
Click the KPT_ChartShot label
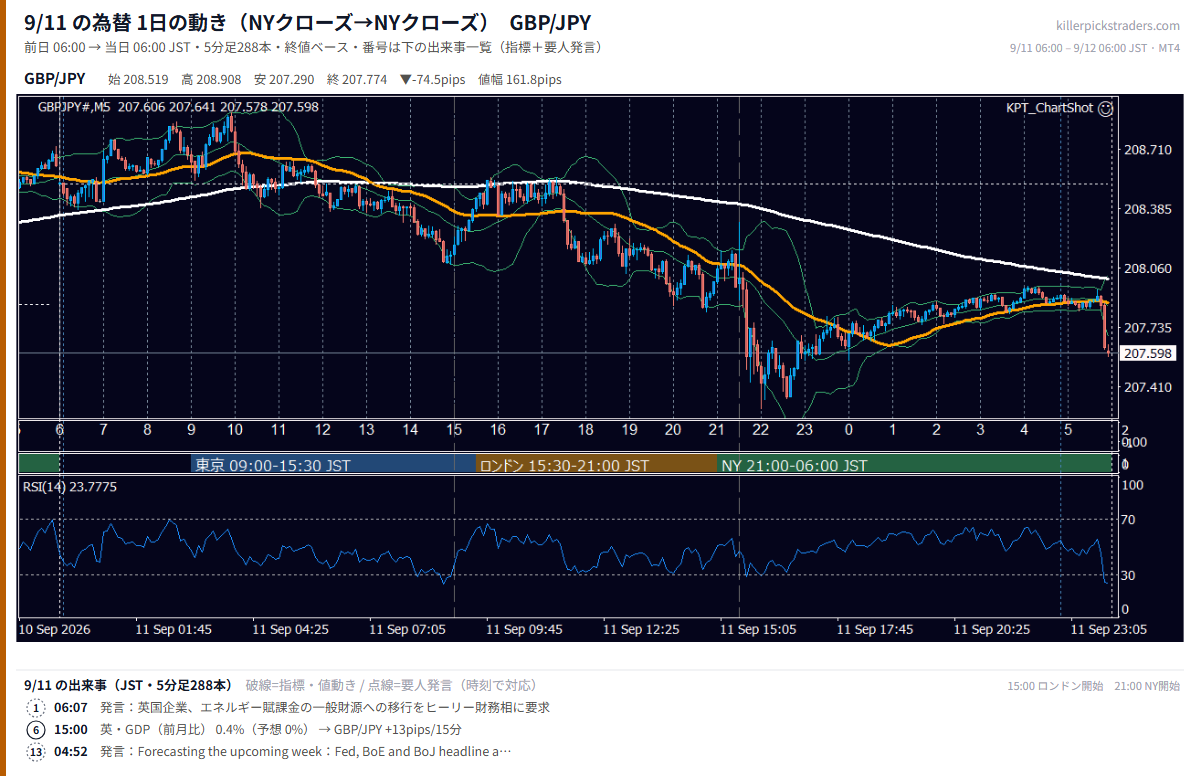(1049, 108)
